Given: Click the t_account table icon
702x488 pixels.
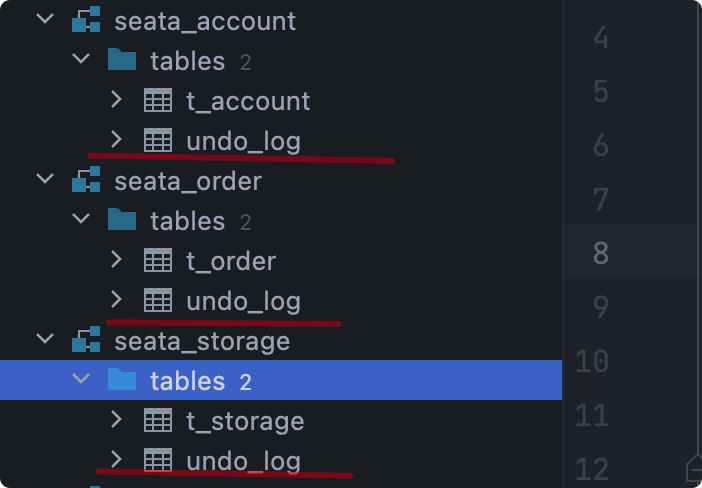Looking at the screenshot, I should click(158, 101).
